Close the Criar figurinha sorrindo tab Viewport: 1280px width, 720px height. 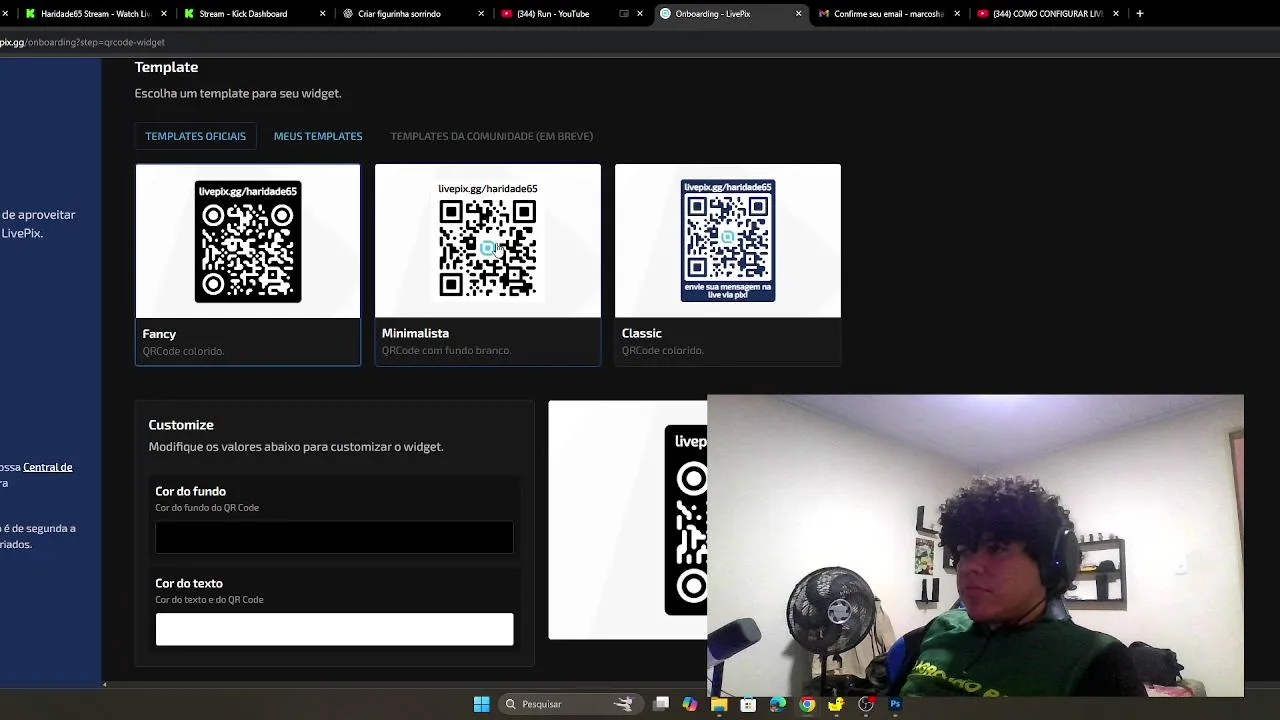[481, 14]
